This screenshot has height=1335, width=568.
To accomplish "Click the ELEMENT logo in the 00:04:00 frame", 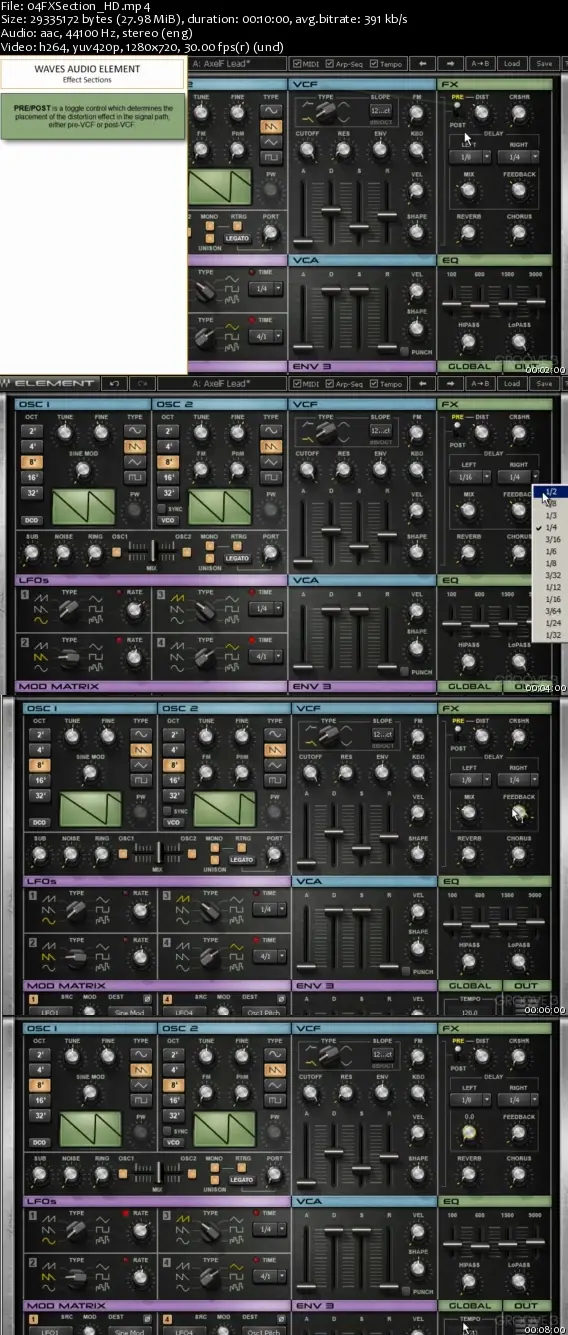I will [x=50, y=384].
